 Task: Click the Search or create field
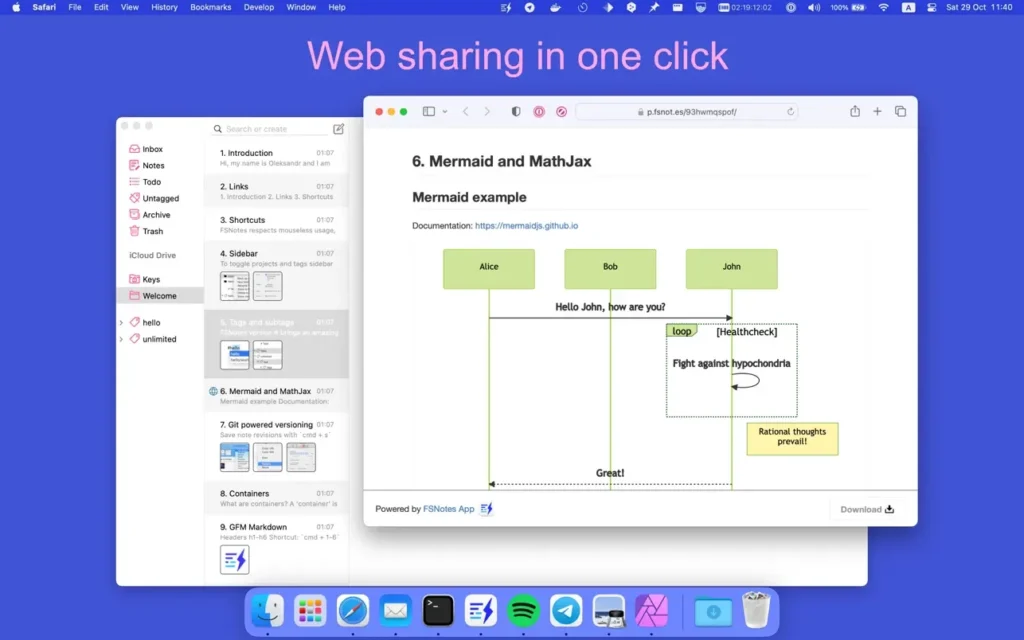click(258, 128)
